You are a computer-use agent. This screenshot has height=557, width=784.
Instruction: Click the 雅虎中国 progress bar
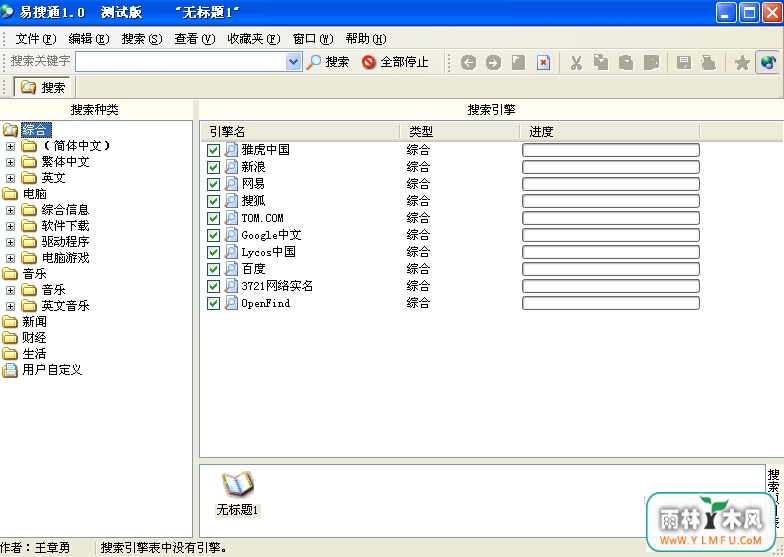(x=610, y=150)
